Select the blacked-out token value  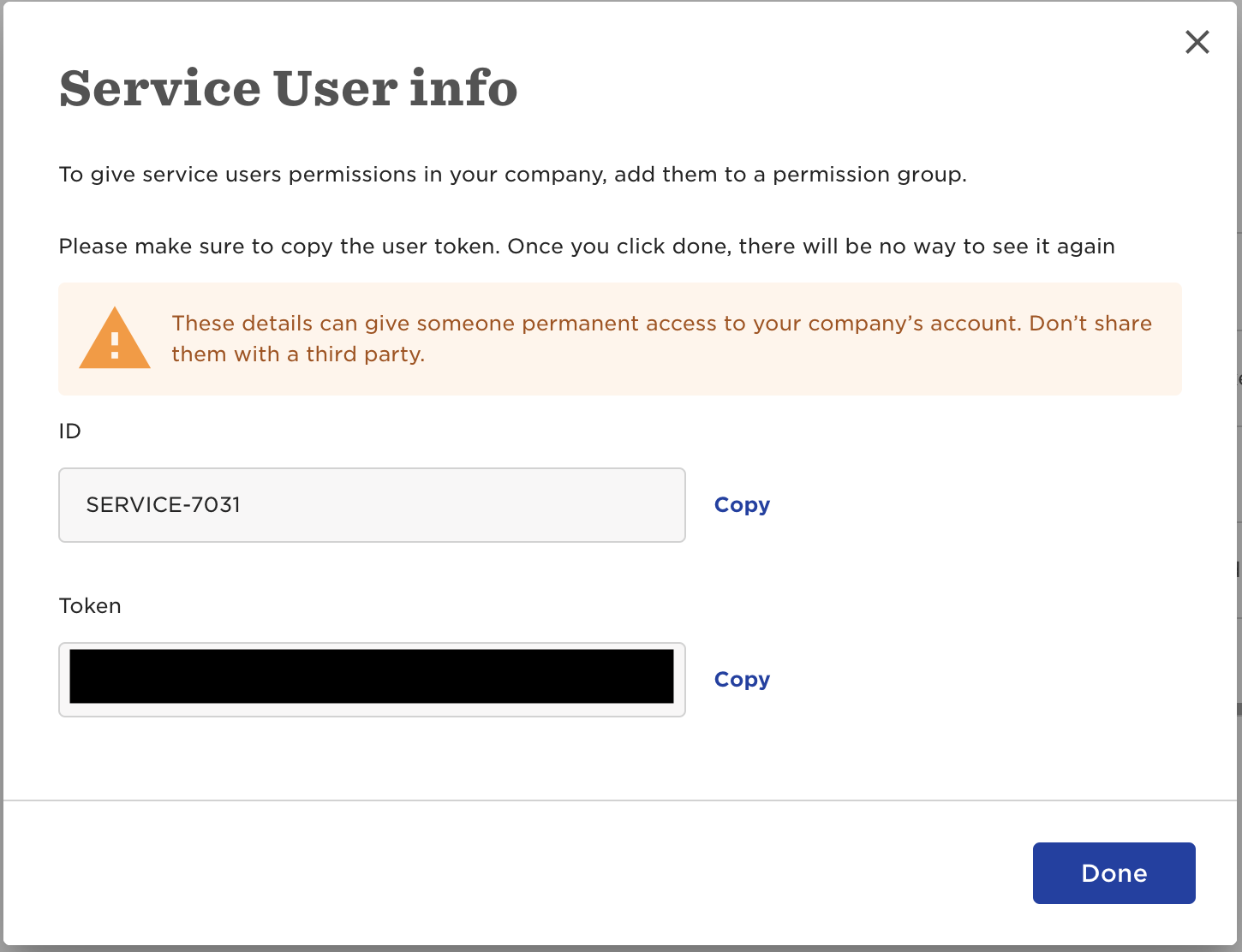[372, 676]
